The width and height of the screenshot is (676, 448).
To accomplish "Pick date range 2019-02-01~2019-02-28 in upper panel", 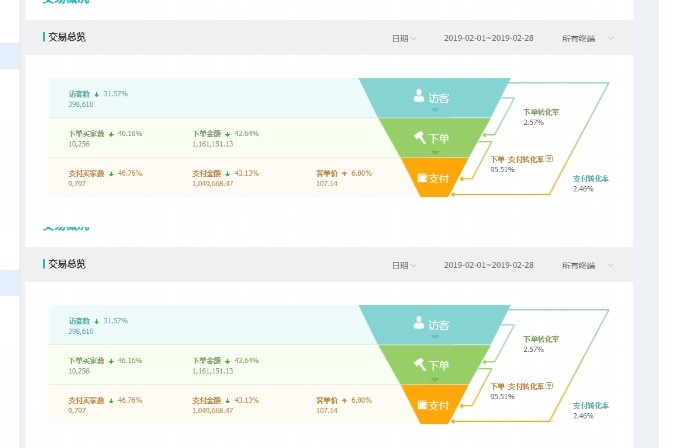I will click(488, 38).
